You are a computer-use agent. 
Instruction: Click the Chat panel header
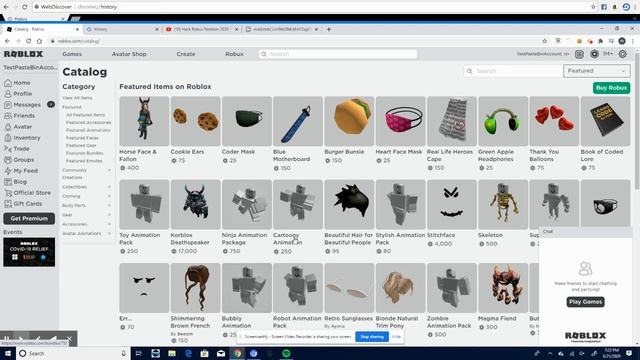585,231
